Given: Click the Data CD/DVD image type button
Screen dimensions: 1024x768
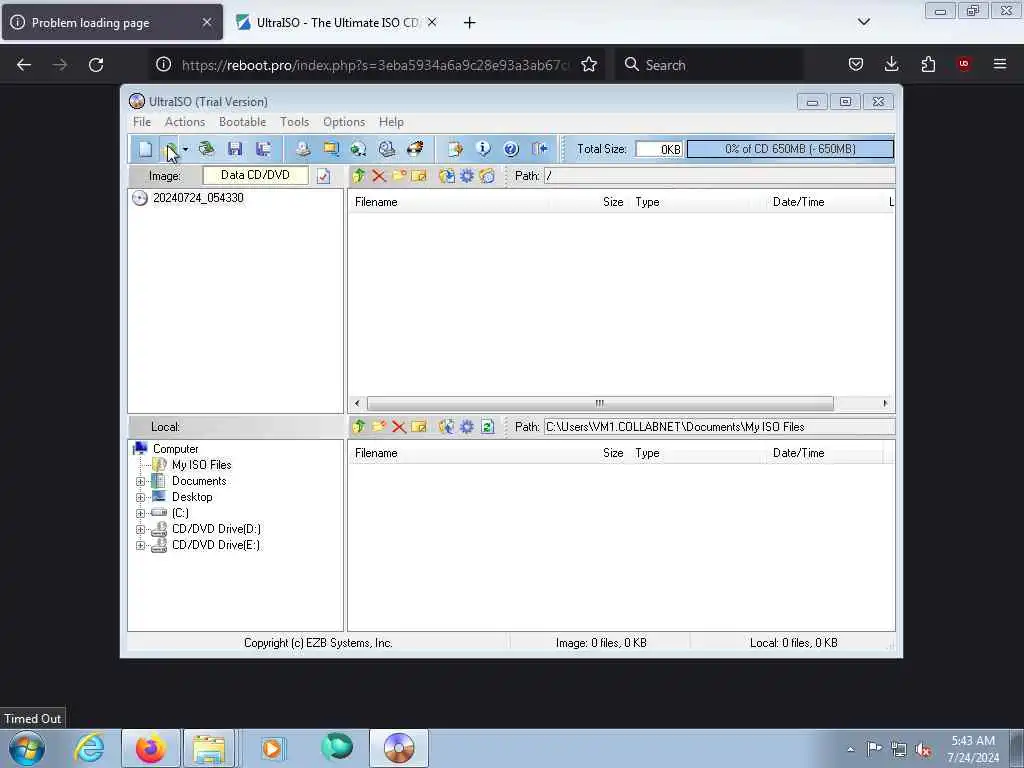Looking at the screenshot, I should click(255, 175).
